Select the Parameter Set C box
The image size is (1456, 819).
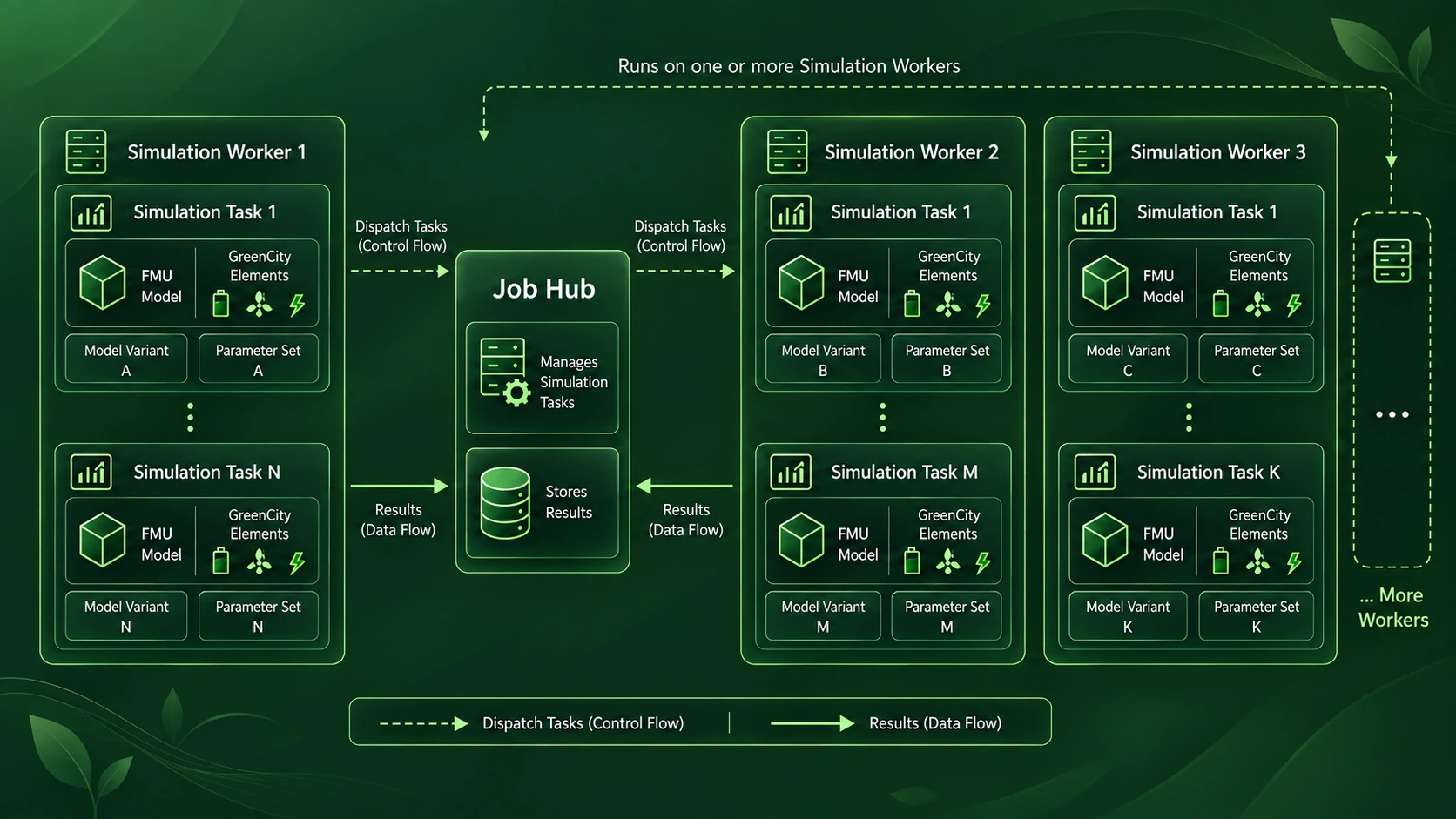click(1257, 359)
